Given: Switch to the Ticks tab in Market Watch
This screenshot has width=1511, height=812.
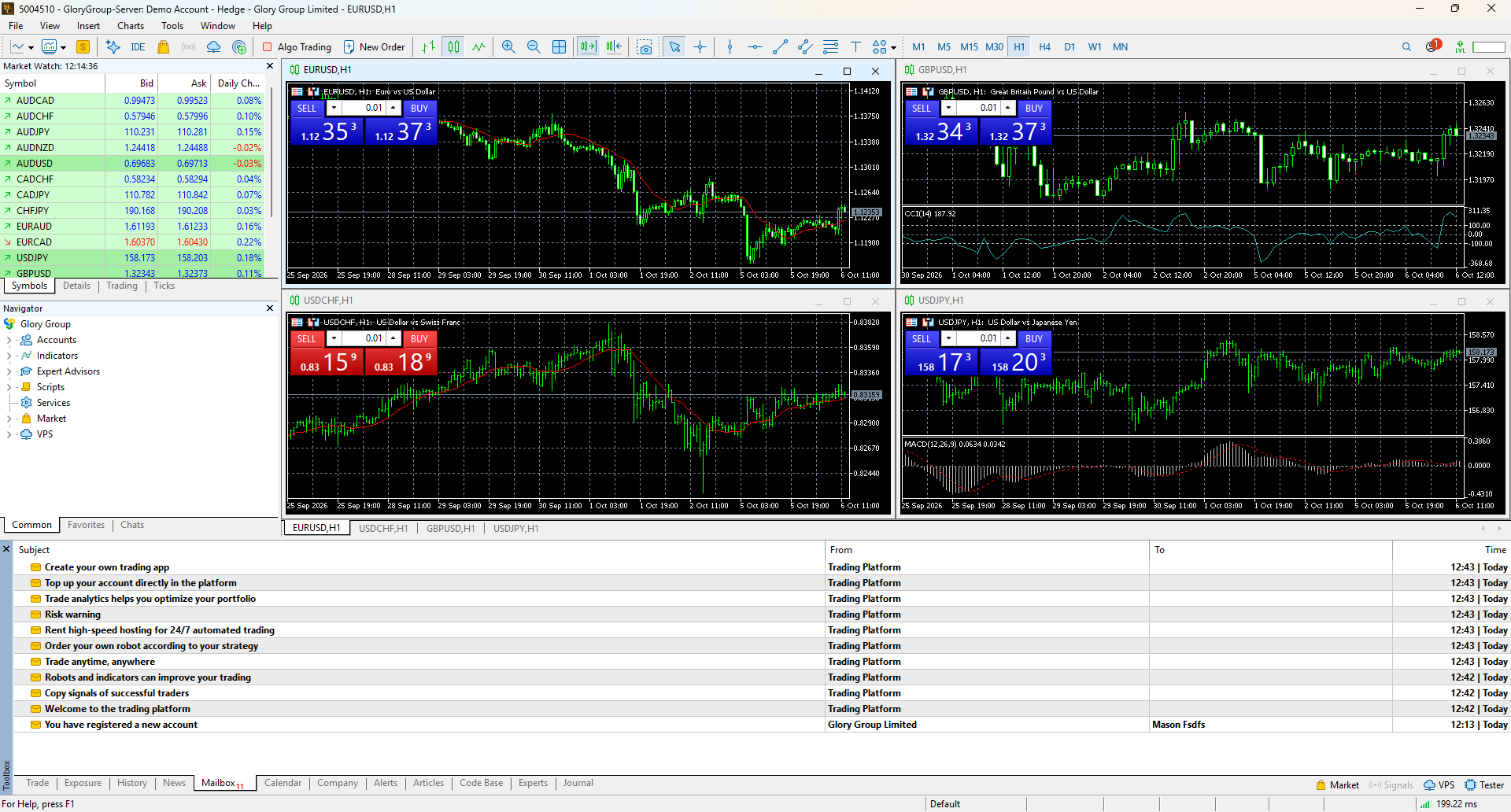Looking at the screenshot, I should (164, 286).
